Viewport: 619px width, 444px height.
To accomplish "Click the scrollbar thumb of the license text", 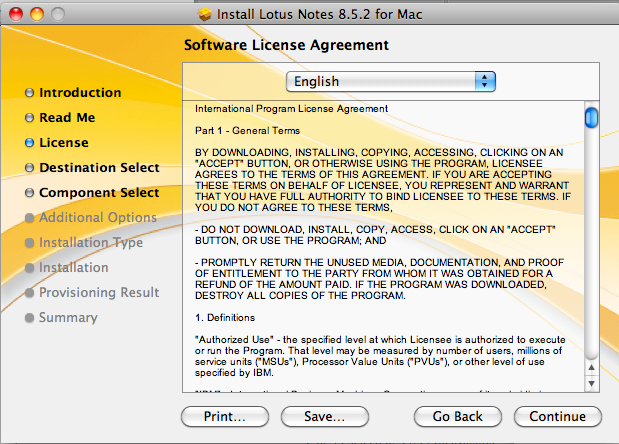I will point(591,118).
